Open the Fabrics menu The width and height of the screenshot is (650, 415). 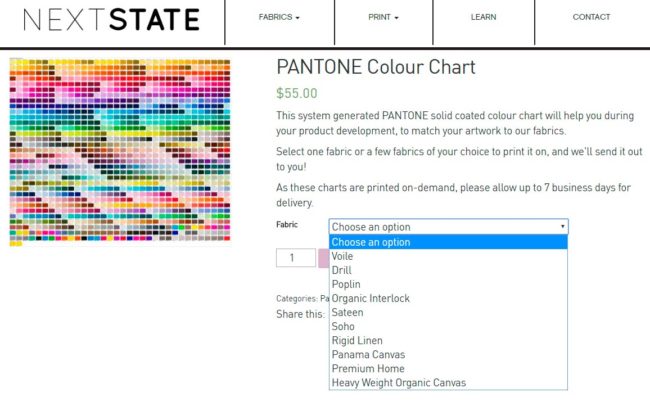pos(279,18)
